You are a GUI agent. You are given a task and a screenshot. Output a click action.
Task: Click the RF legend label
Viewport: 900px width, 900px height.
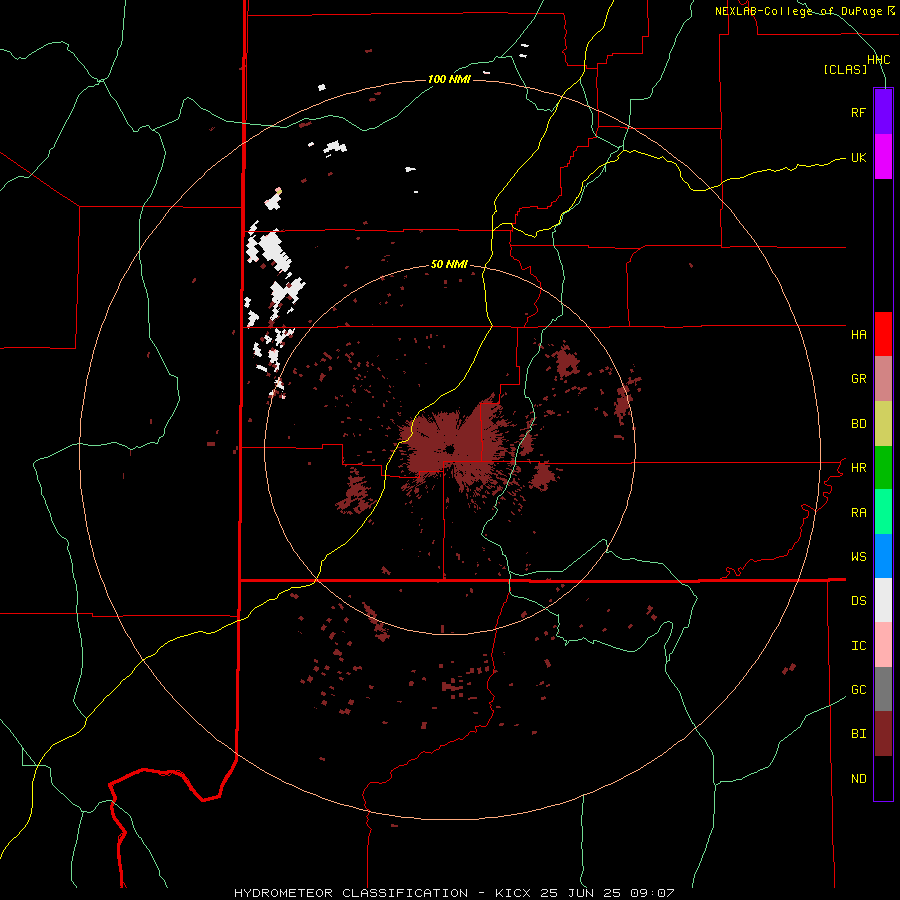click(x=858, y=112)
